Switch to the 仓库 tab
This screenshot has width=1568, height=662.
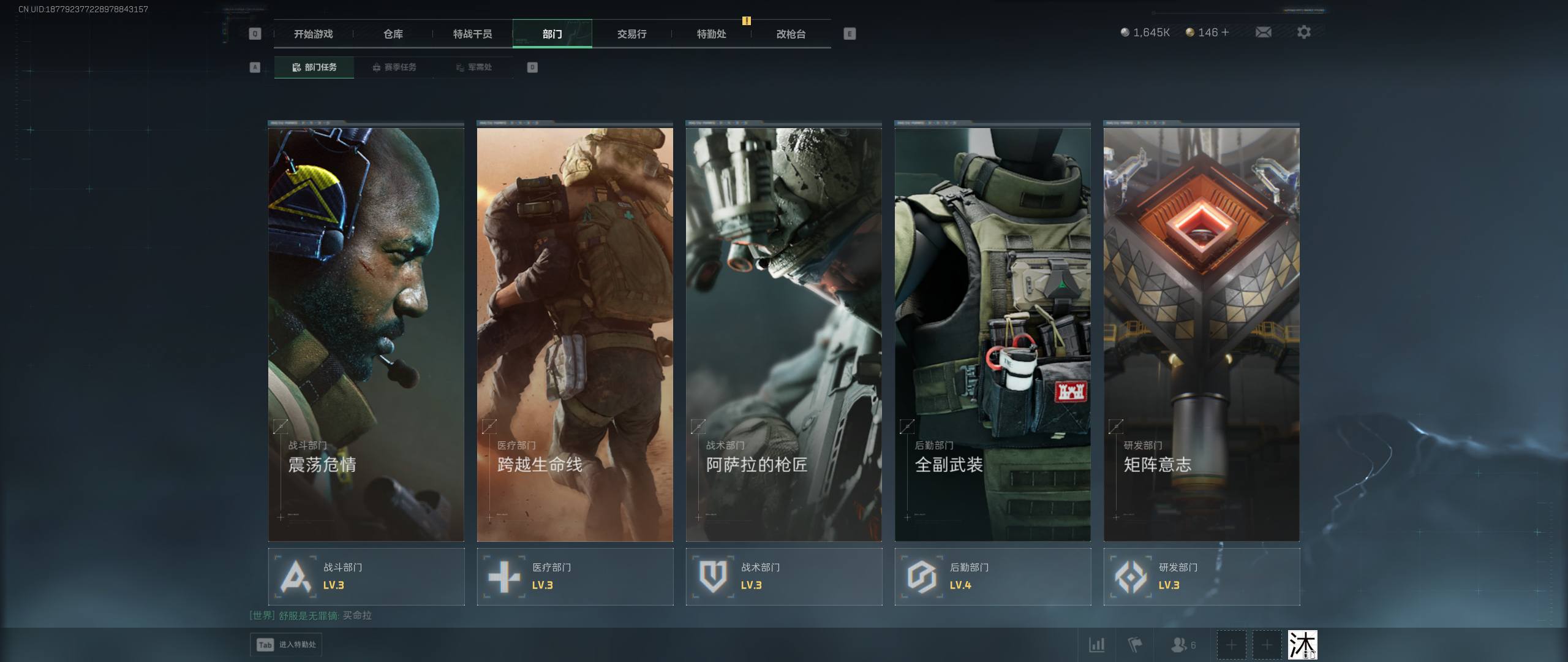click(x=393, y=34)
